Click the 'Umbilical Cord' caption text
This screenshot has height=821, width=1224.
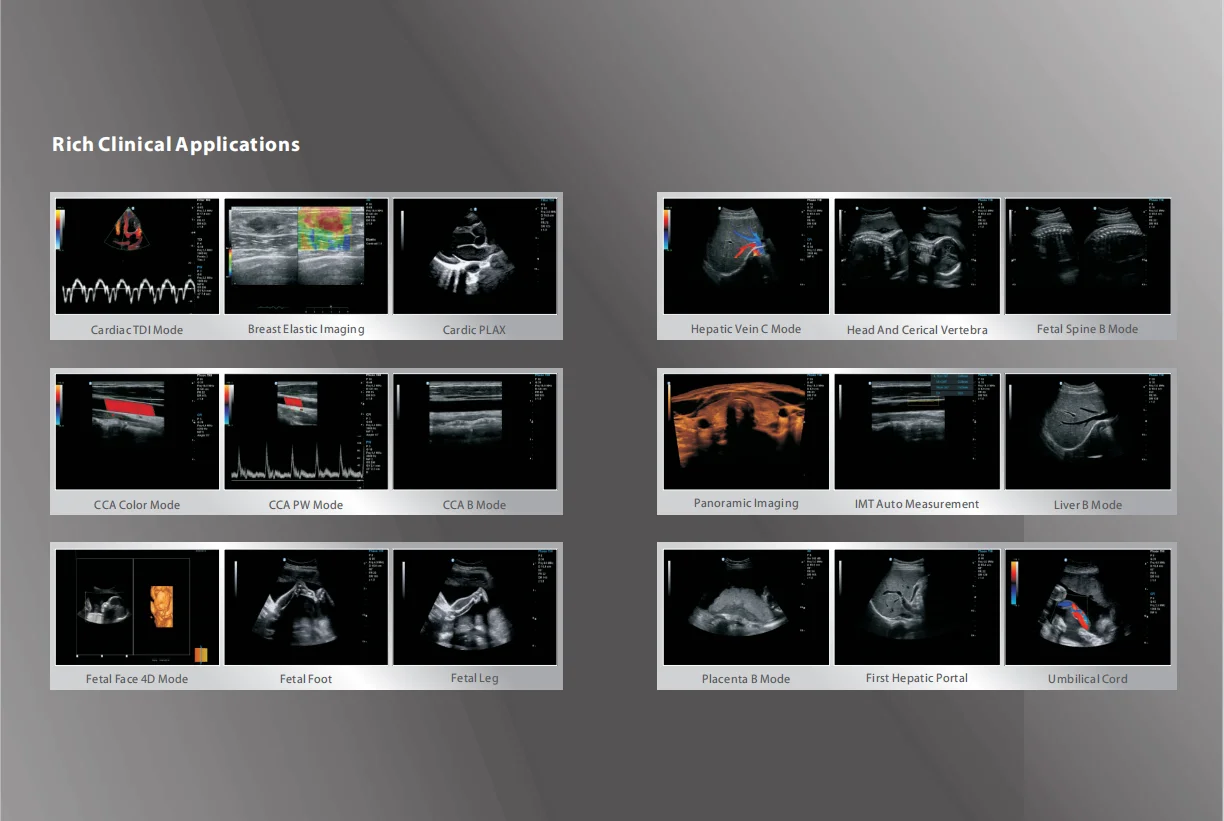[x=1088, y=679]
